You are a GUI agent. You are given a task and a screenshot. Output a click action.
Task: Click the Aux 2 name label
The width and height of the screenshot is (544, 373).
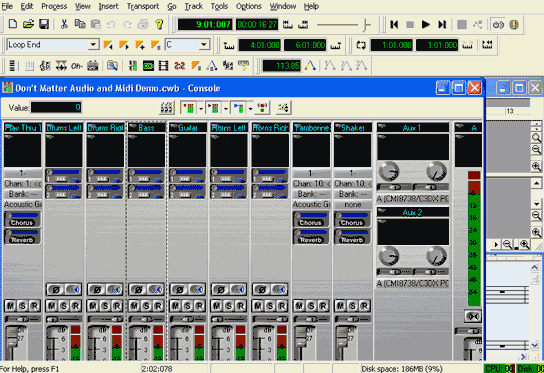pyautogui.click(x=413, y=212)
